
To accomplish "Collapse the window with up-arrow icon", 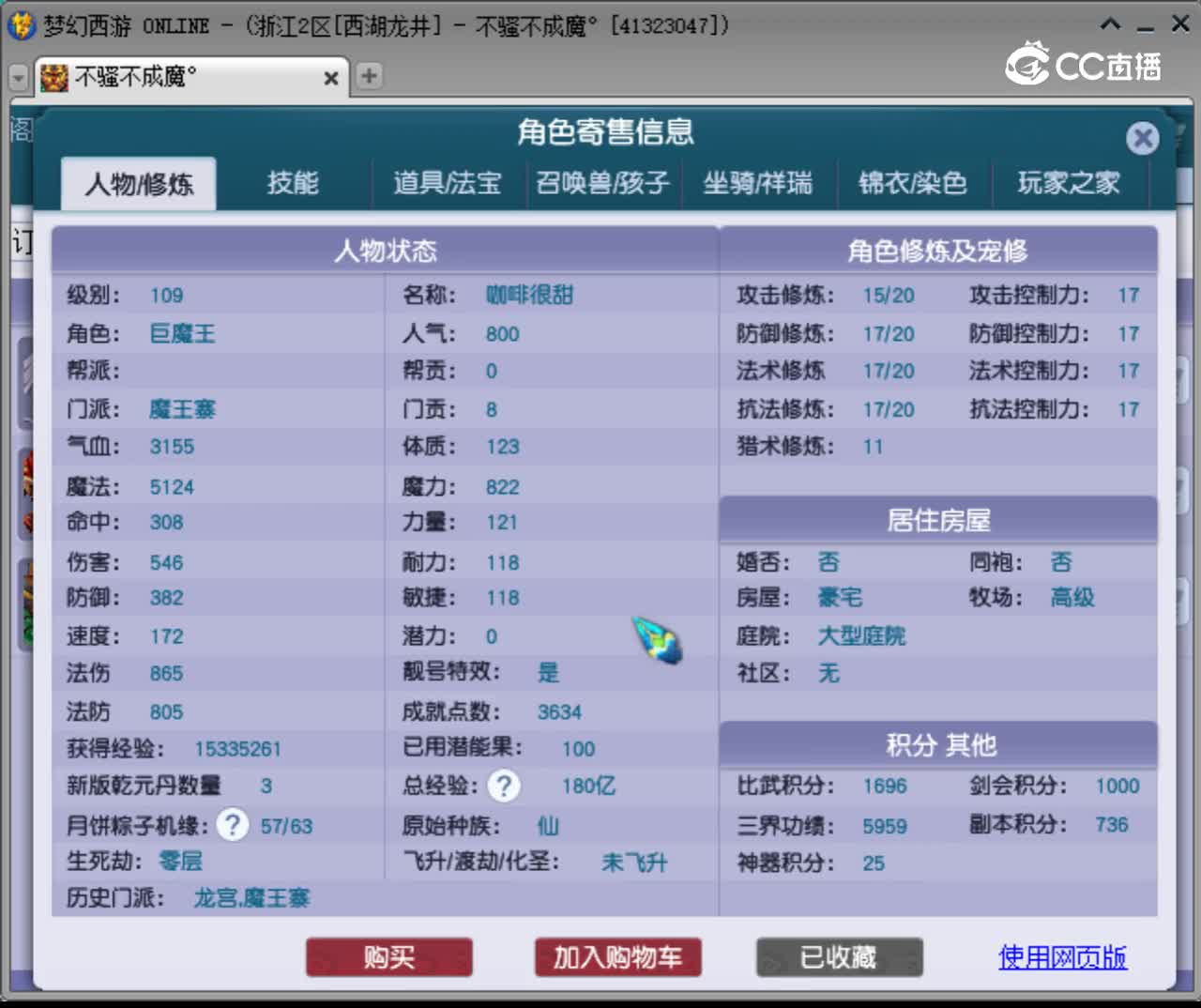I will click(1110, 24).
